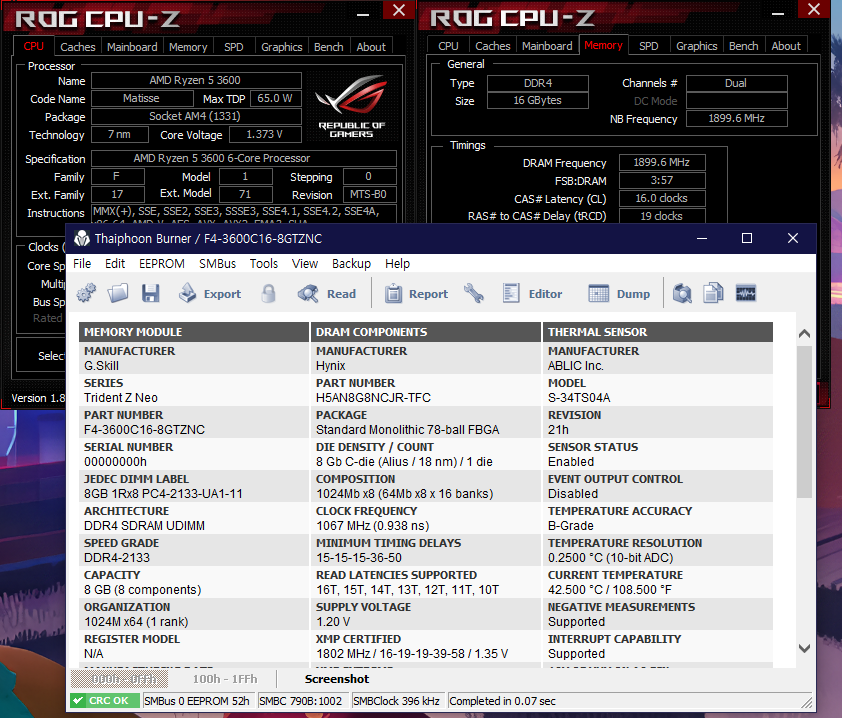Click thermal sensor model 'S-34TS04A'
Viewport: 842px width, 718px height.
pyautogui.click(x=579, y=398)
